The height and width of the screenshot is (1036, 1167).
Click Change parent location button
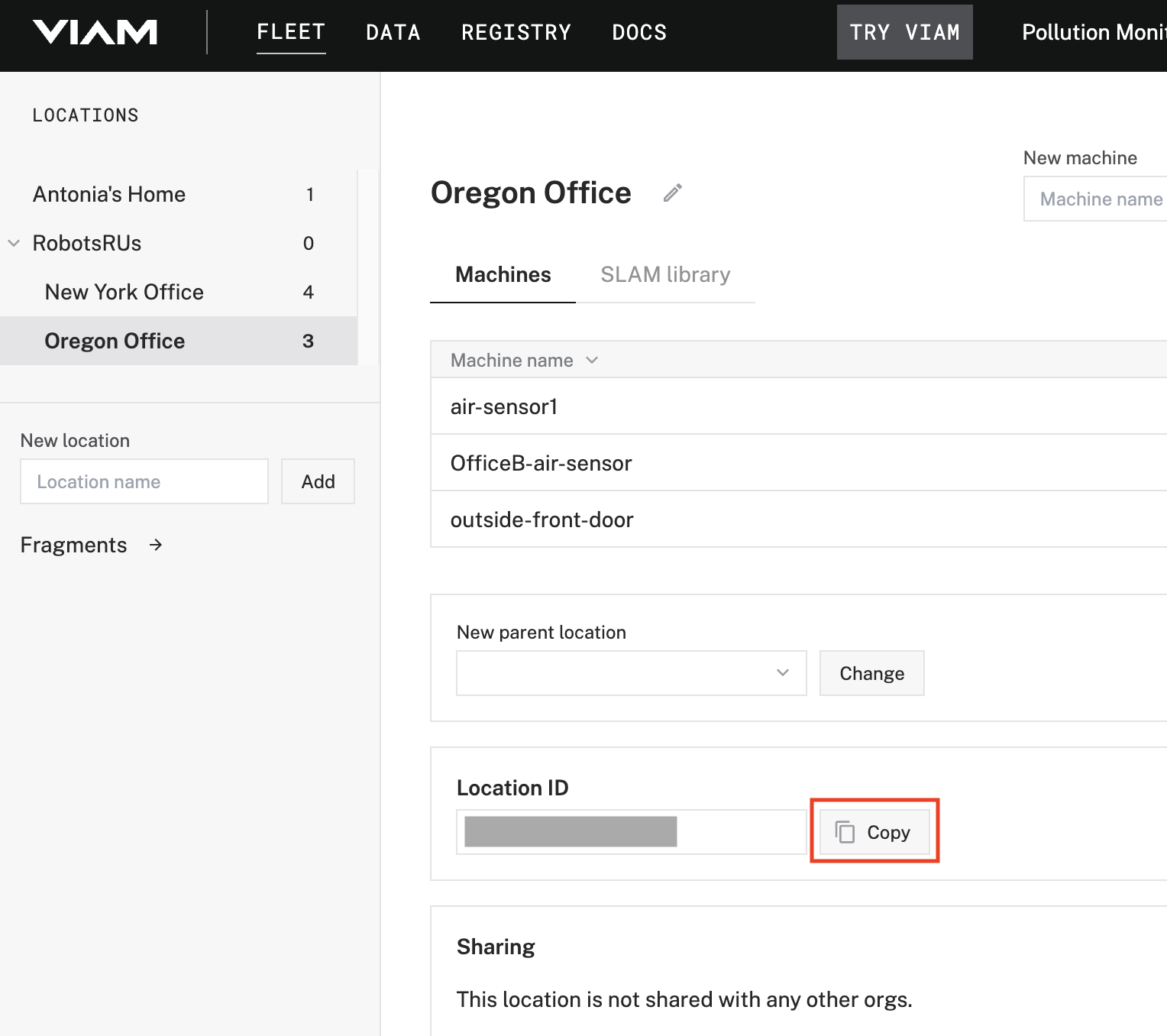click(x=871, y=673)
